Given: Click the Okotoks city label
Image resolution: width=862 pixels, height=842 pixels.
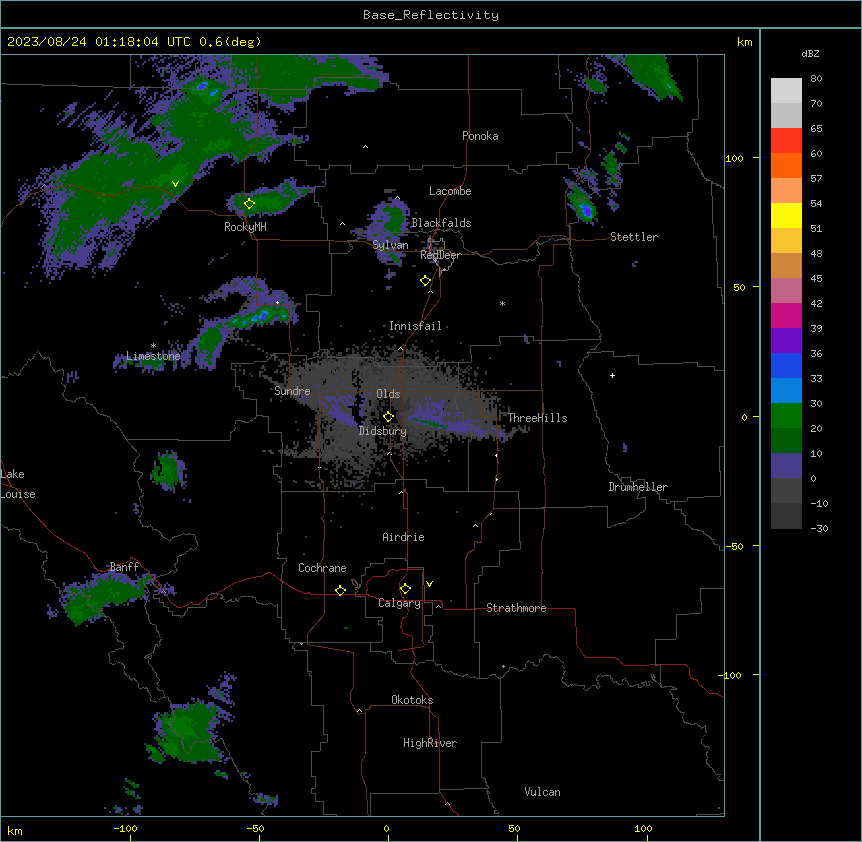Looking at the screenshot, I should (412, 700).
